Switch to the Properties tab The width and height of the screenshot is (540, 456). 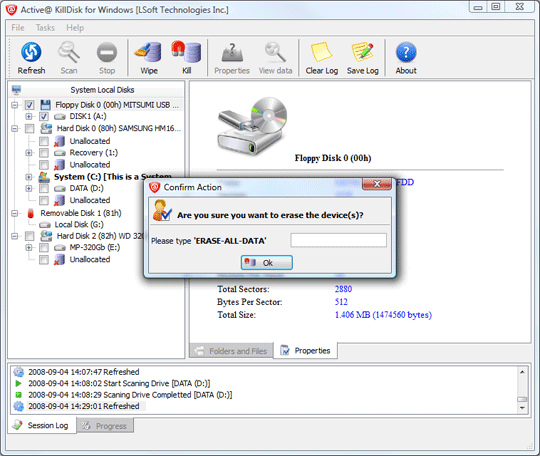tap(305, 351)
